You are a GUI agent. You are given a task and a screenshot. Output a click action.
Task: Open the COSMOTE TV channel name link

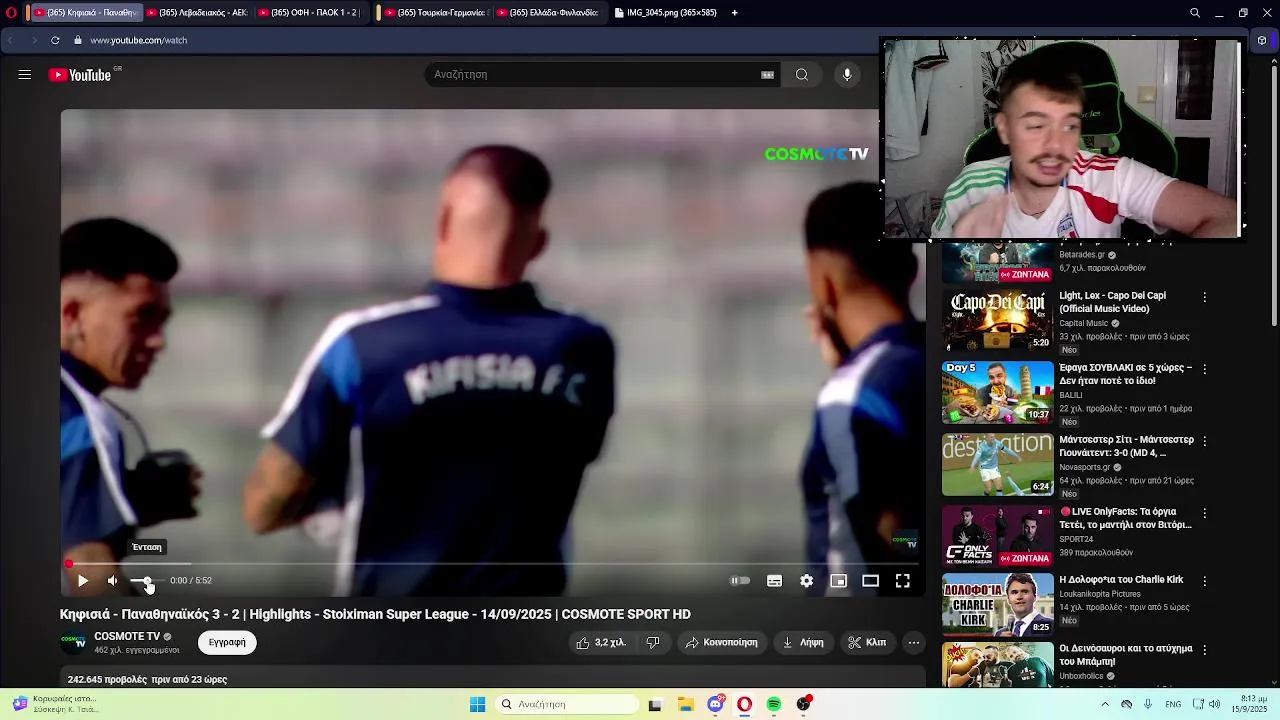(x=127, y=636)
